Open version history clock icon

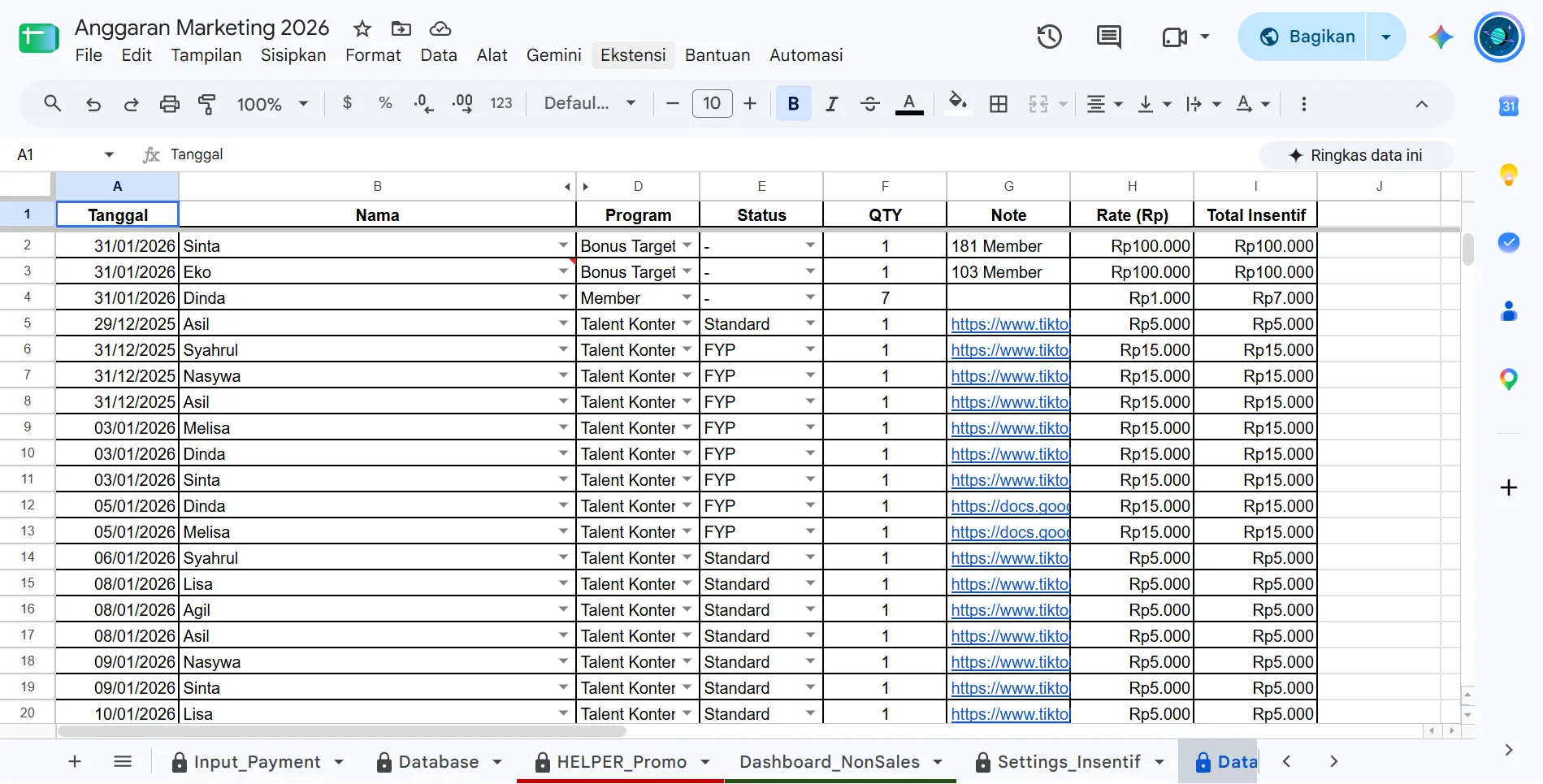[1049, 37]
